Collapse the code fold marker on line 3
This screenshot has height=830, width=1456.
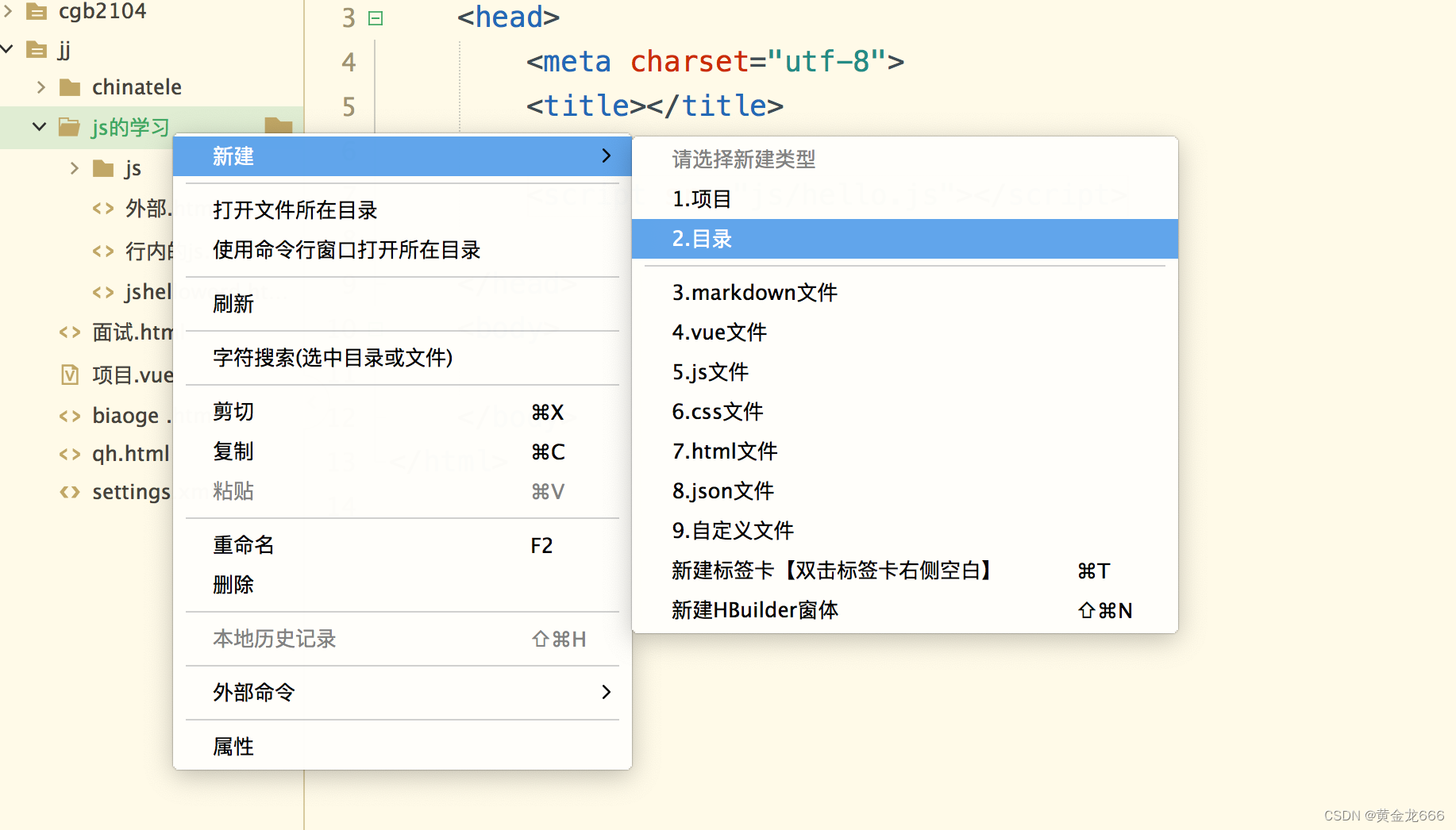click(376, 18)
